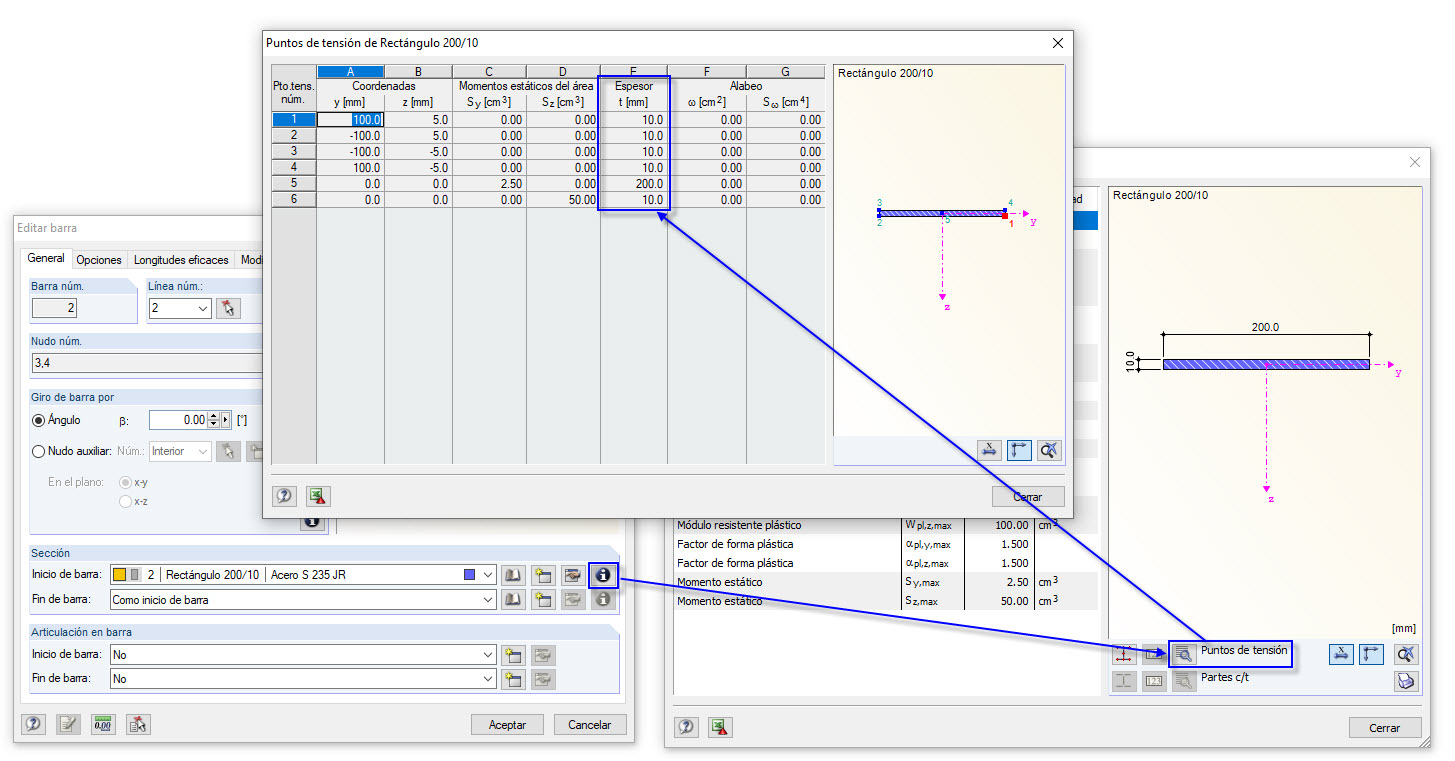
Task: Click help icon in Puntos de tensión dialog
Action: click(284, 496)
